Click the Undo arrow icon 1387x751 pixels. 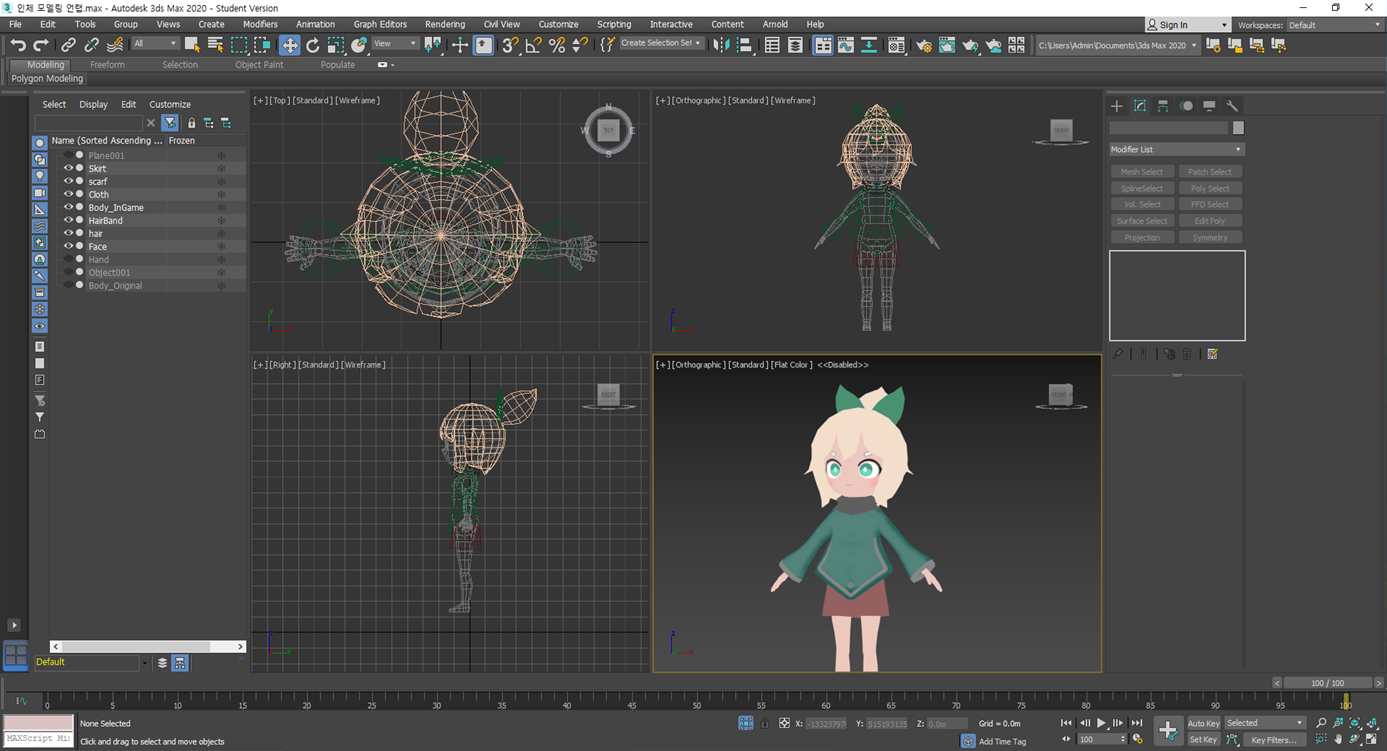coord(17,45)
